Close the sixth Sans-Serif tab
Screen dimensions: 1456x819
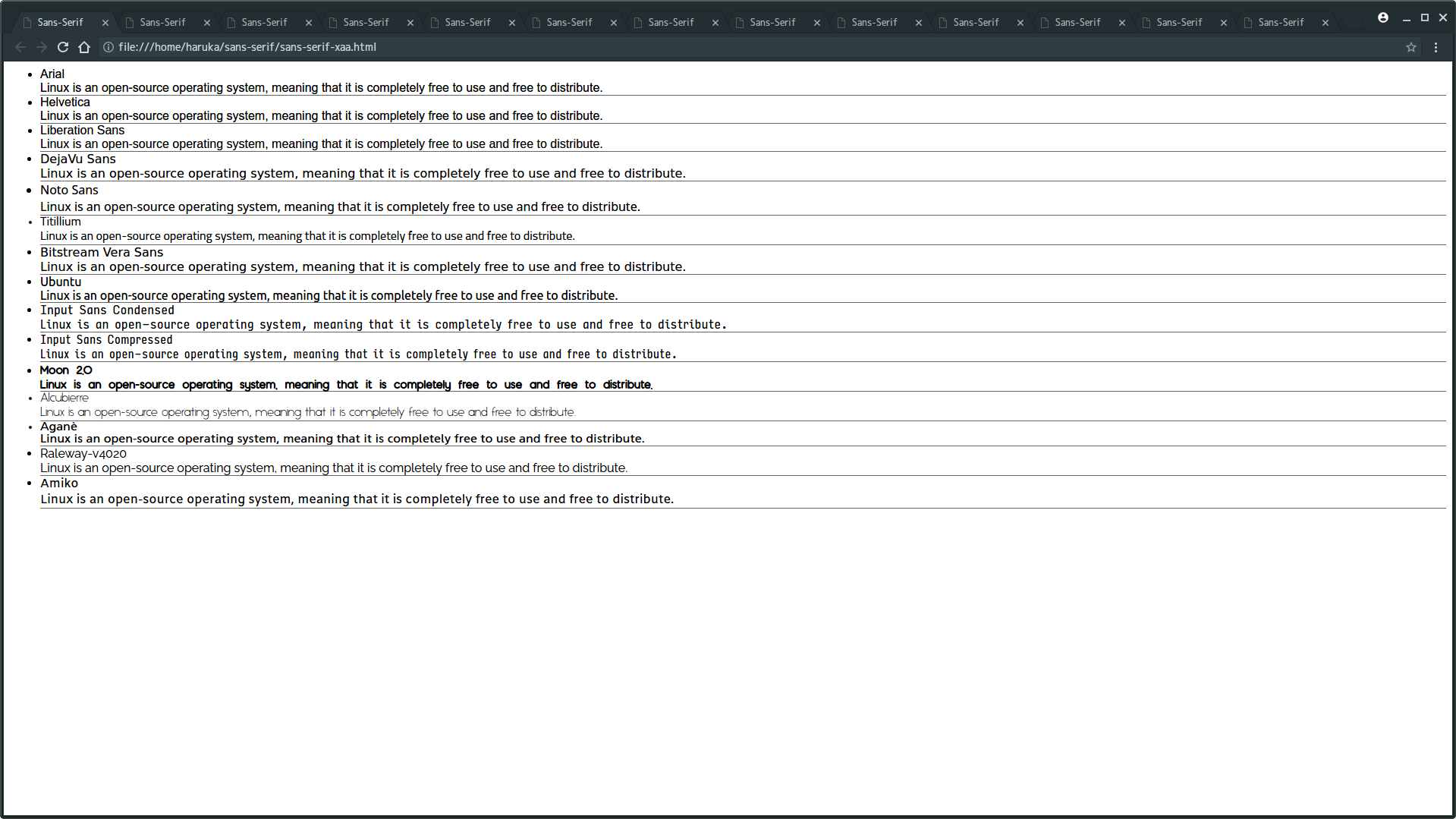click(x=614, y=23)
